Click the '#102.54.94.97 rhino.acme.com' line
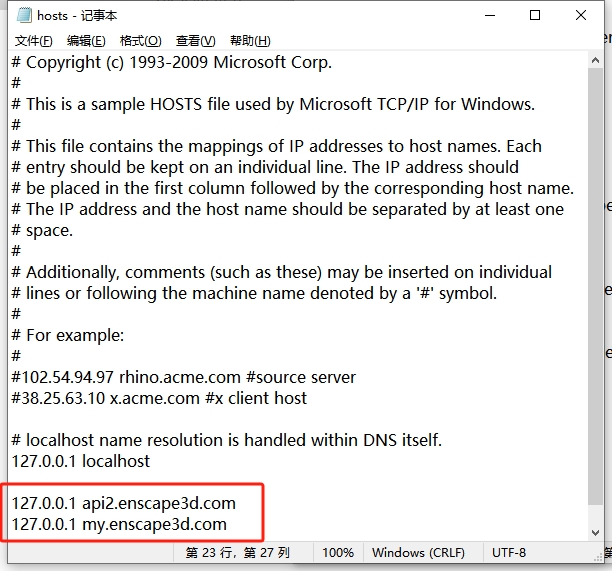Screen dimensions: 612x571 (x=183, y=377)
